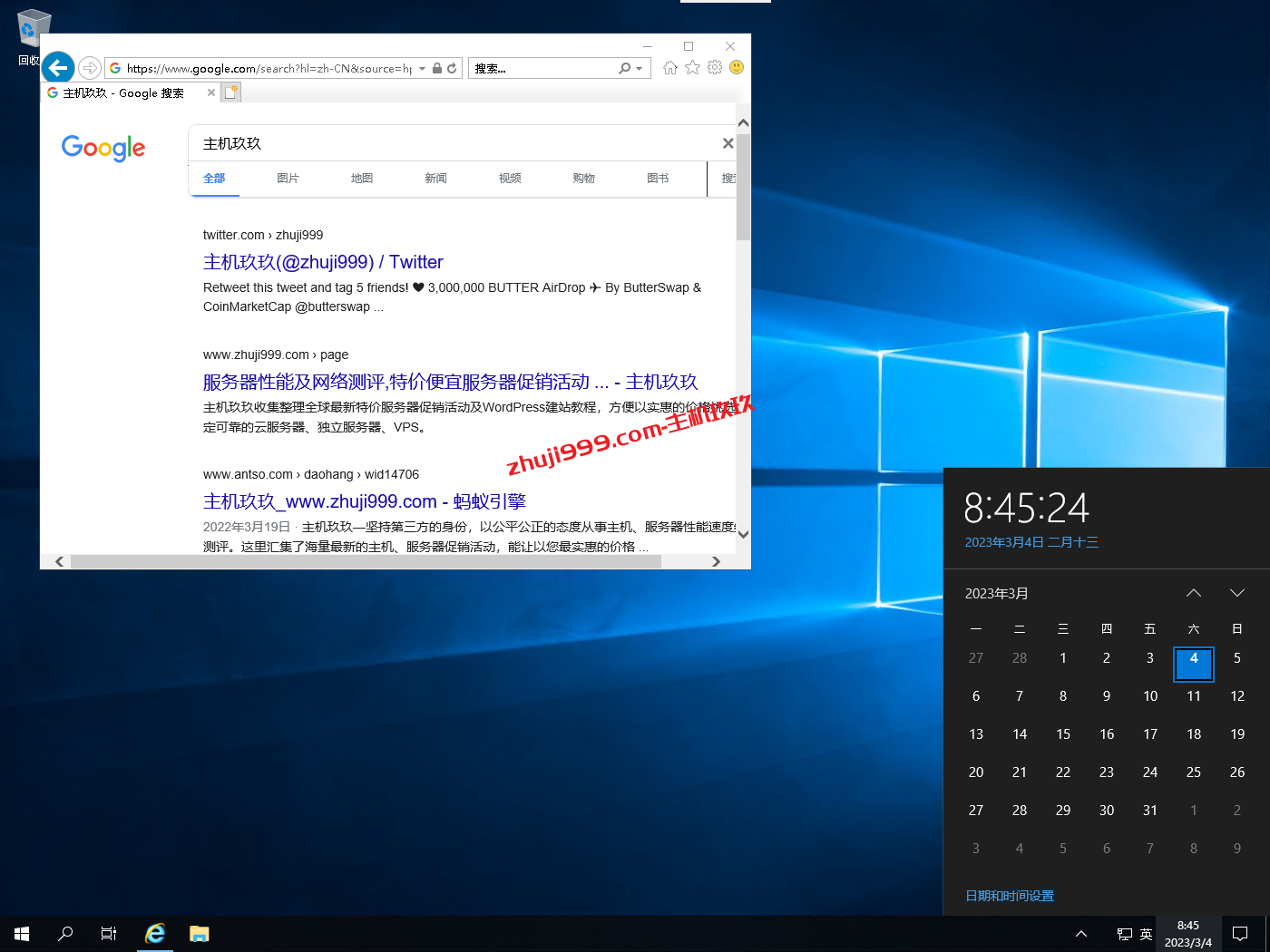Click the smiley feedback icon

pos(737,68)
